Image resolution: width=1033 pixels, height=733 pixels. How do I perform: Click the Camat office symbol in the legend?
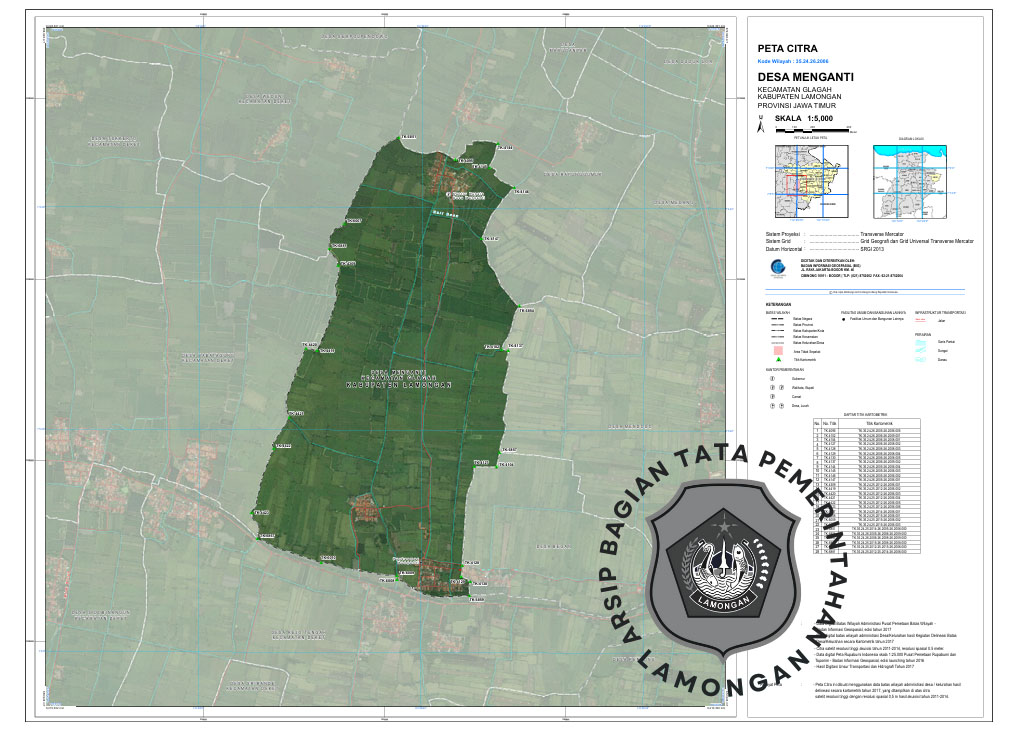(772, 397)
